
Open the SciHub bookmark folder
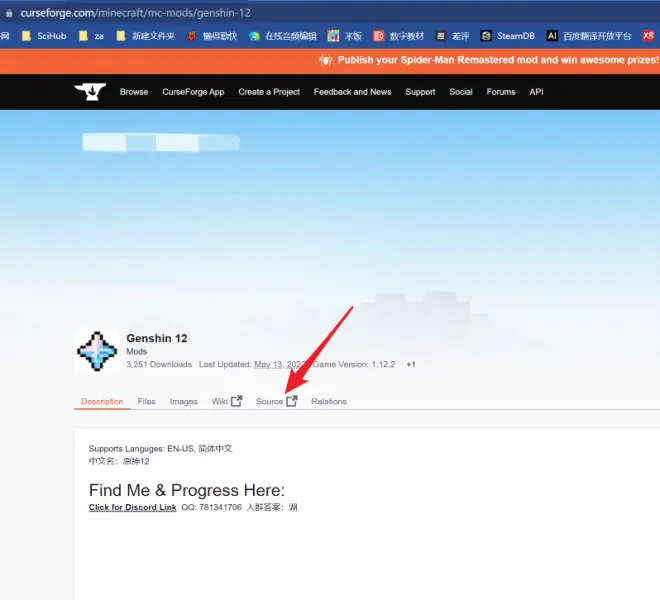[x=44, y=36]
